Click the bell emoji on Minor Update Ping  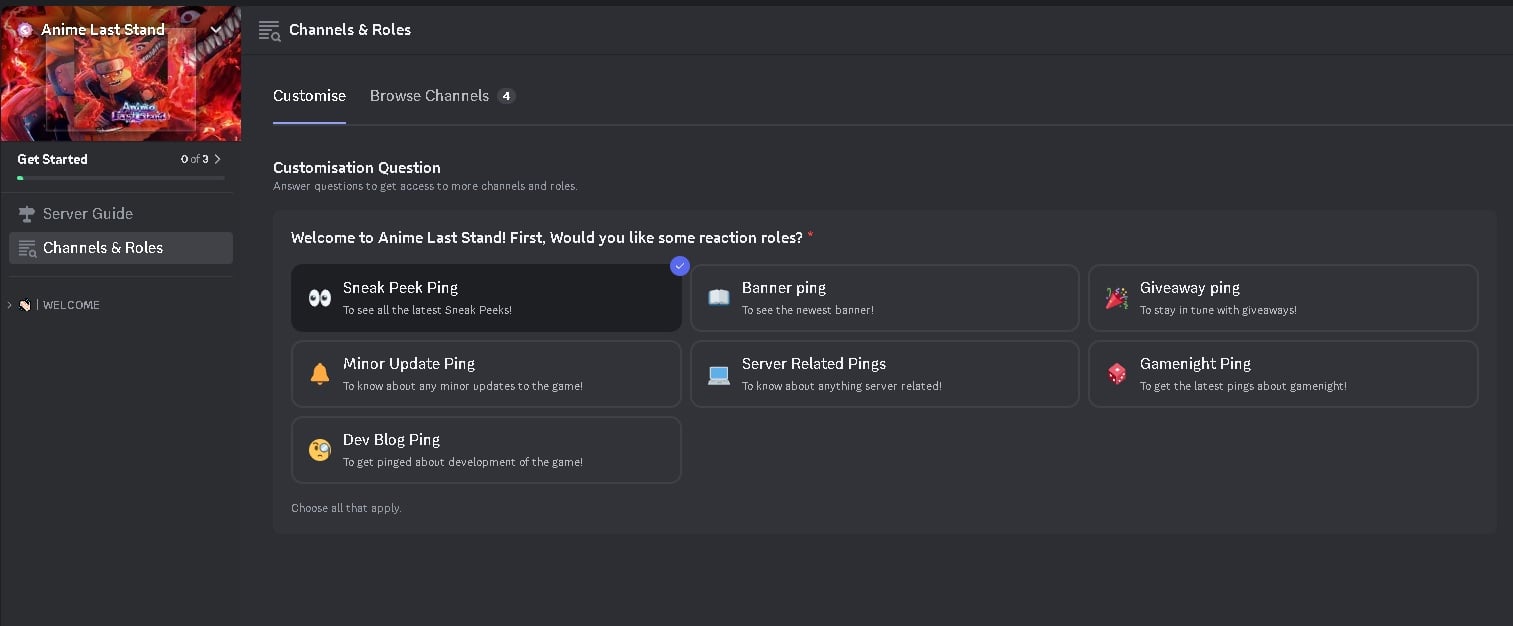click(x=320, y=374)
